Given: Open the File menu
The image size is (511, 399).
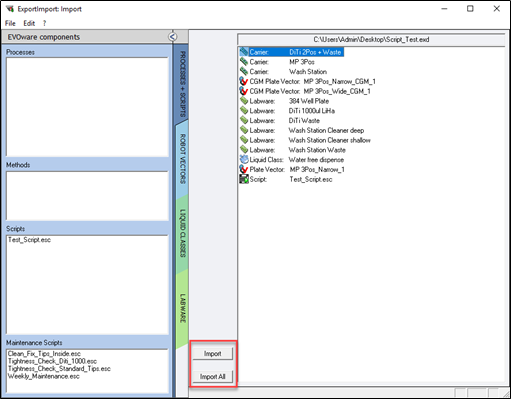Looking at the screenshot, I should (10, 23).
